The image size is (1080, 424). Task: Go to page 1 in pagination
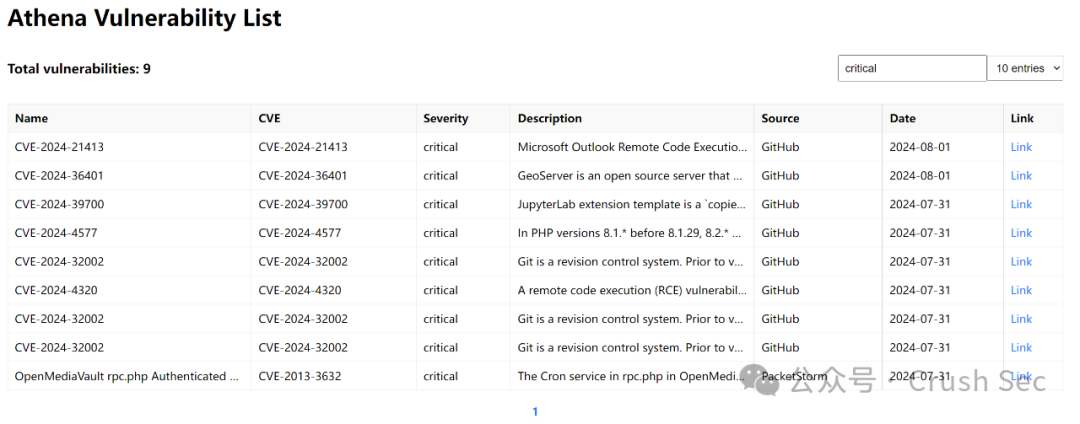click(535, 412)
